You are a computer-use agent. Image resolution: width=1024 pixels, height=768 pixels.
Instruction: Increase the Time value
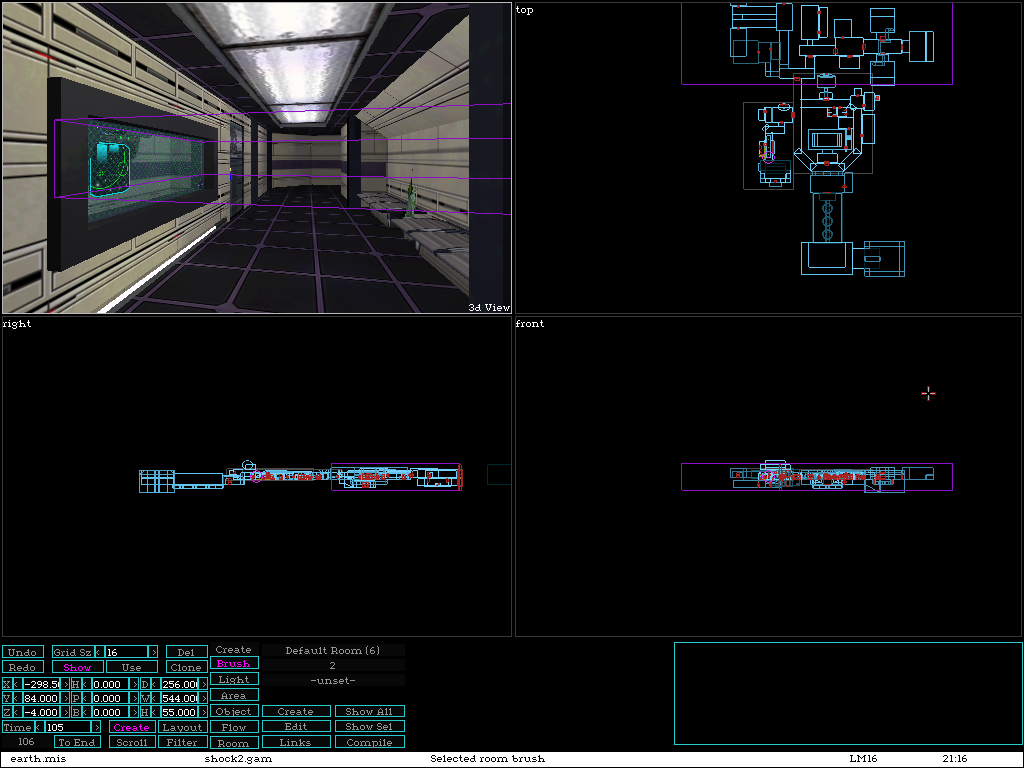(x=97, y=727)
